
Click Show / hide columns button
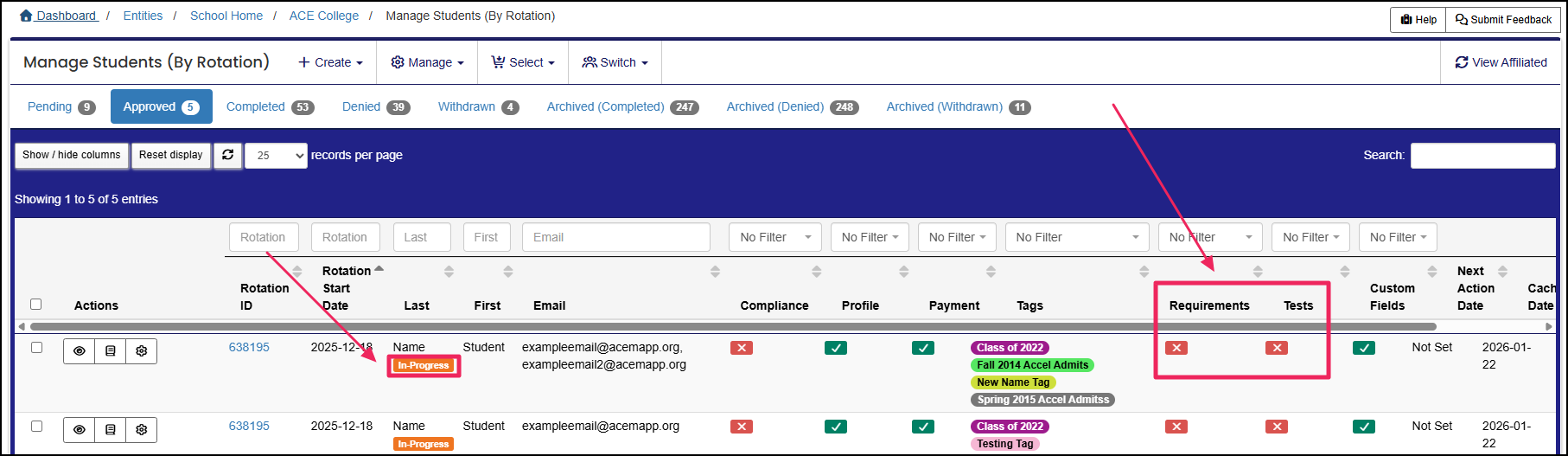point(72,155)
